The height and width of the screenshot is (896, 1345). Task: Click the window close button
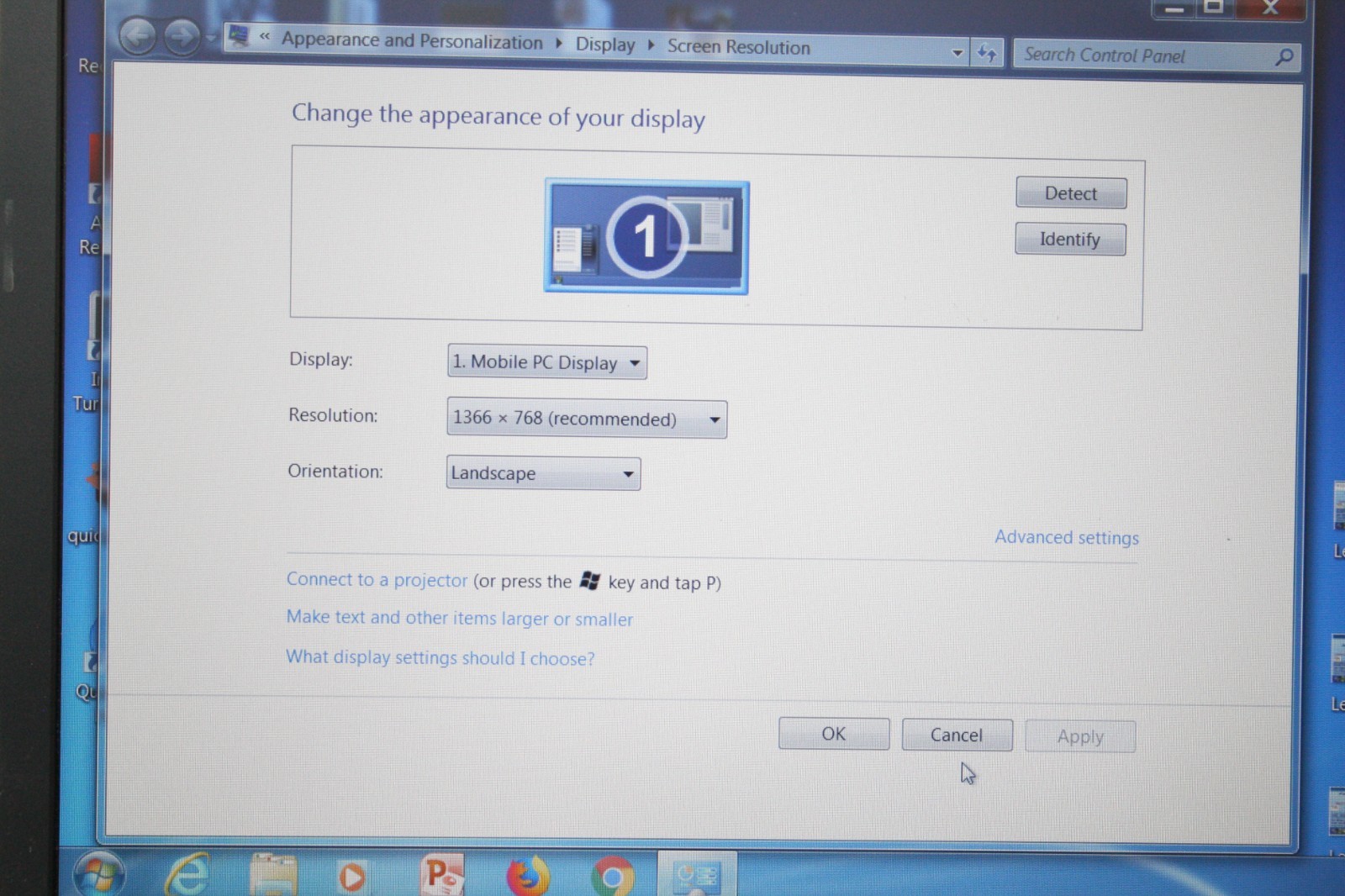pyautogui.click(x=1271, y=8)
